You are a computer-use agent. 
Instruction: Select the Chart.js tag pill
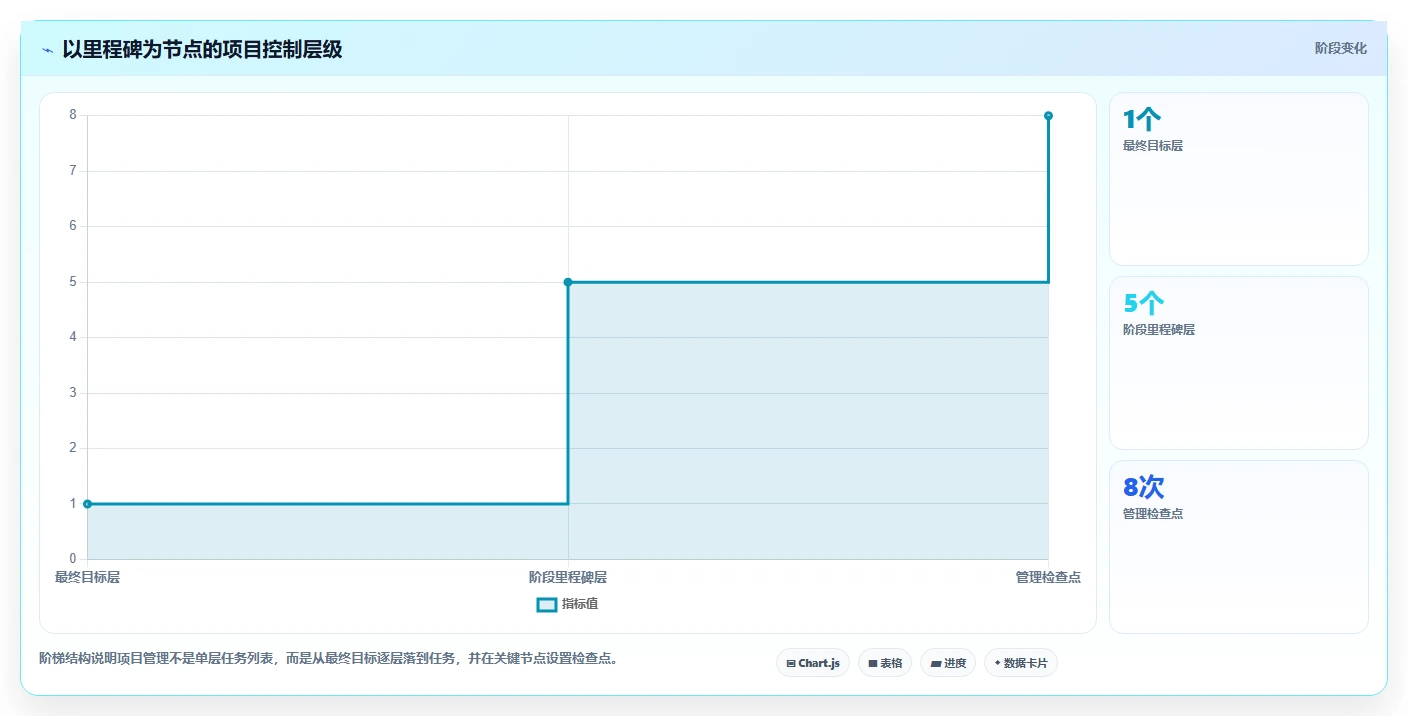[x=812, y=663]
